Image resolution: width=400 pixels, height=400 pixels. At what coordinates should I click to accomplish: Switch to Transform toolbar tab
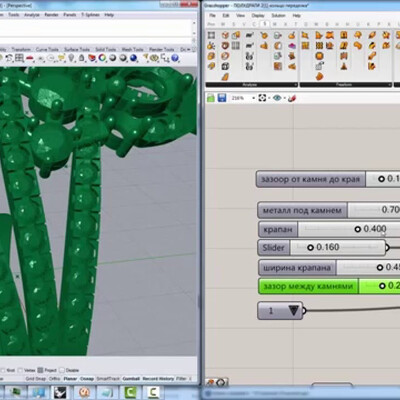coord(21,49)
